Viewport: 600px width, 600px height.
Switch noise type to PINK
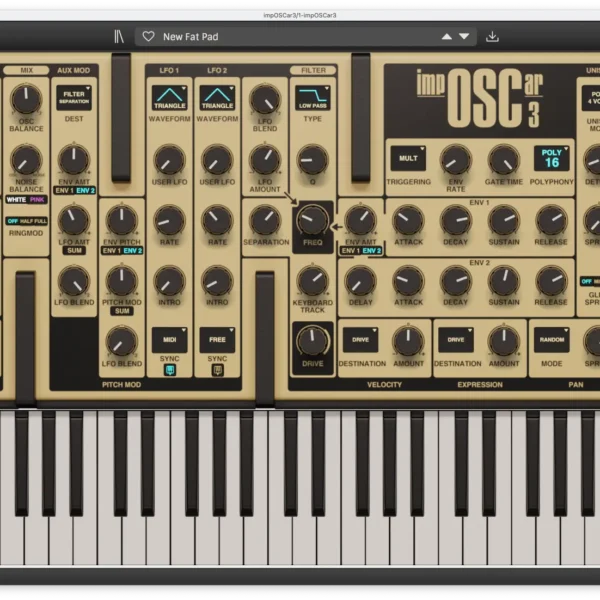37,199
